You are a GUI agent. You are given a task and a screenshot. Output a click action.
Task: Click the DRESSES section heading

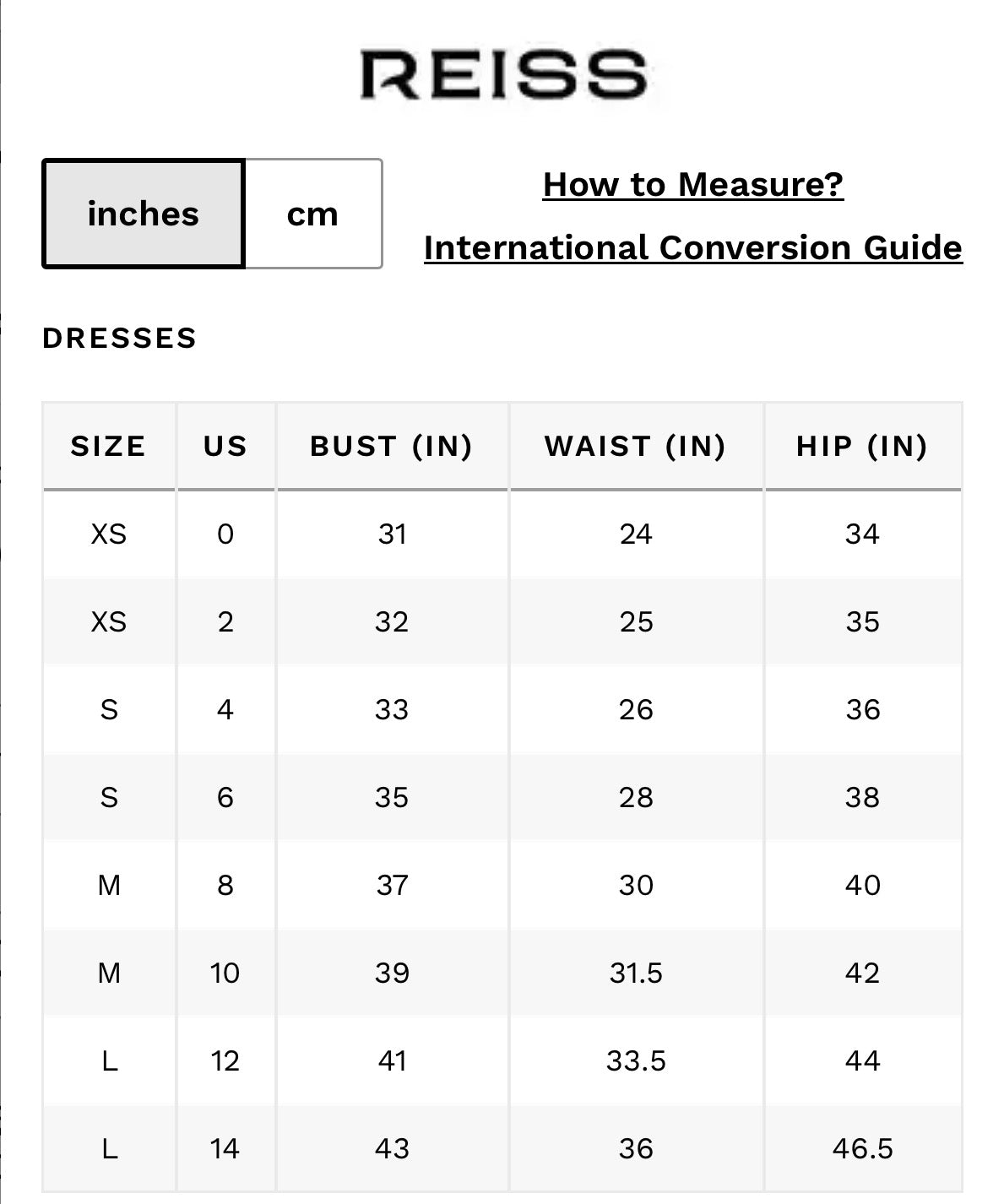point(120,338)
